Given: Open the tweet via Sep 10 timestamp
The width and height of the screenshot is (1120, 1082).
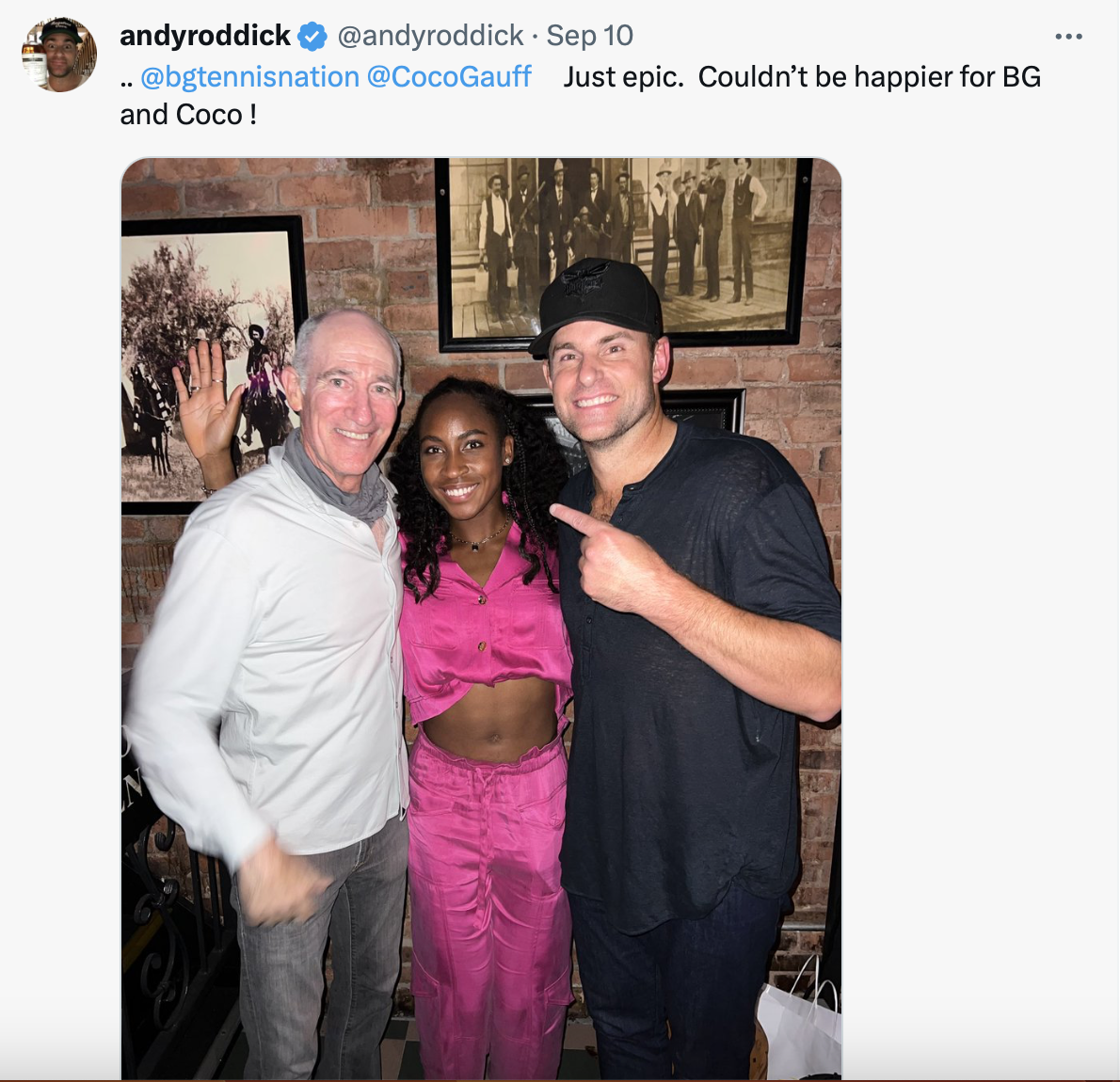Looking at the screenshot, I should [x=589, y=36].
